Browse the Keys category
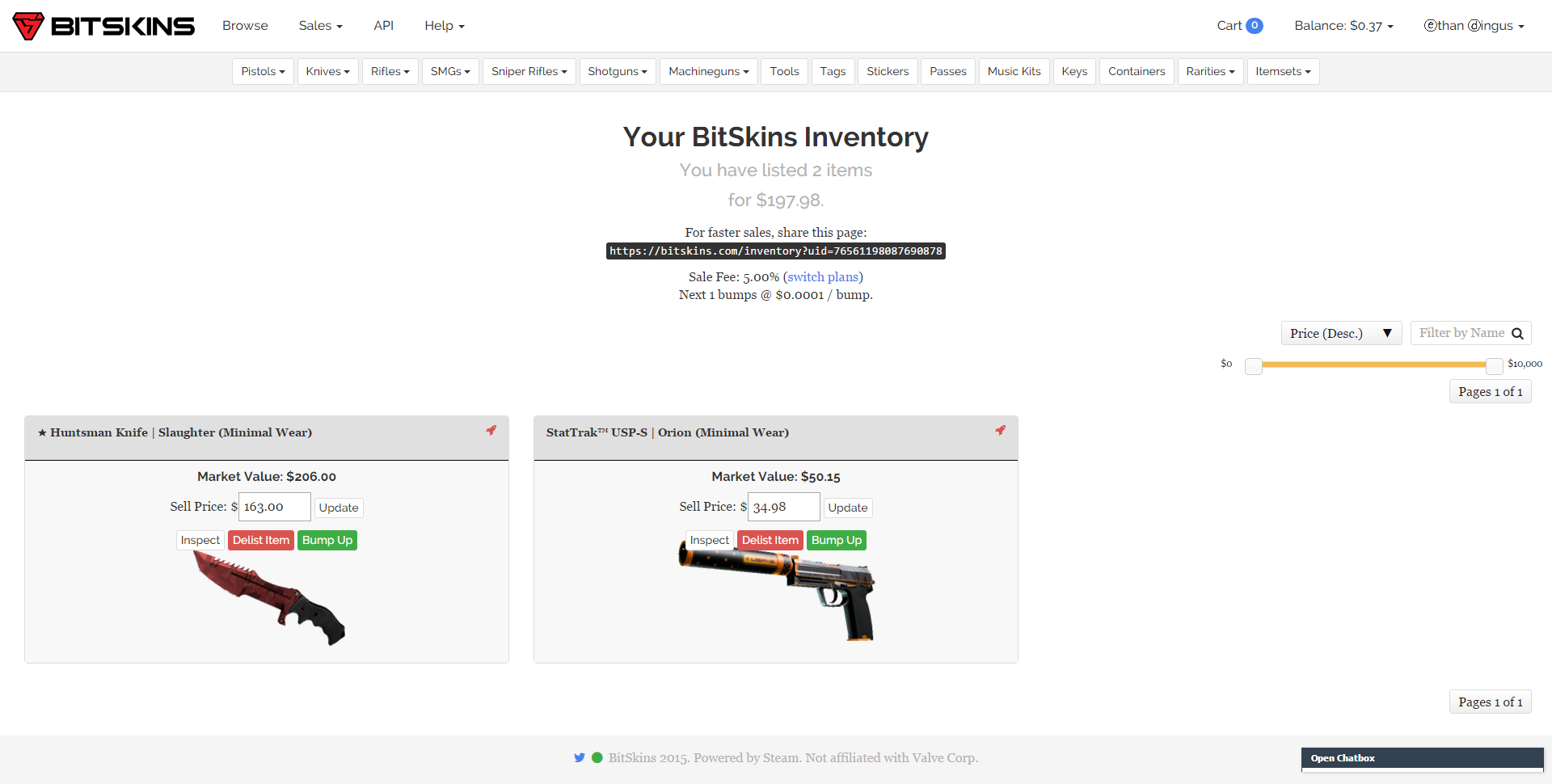Viewport: 1552px width, 784px height. 1074,71
